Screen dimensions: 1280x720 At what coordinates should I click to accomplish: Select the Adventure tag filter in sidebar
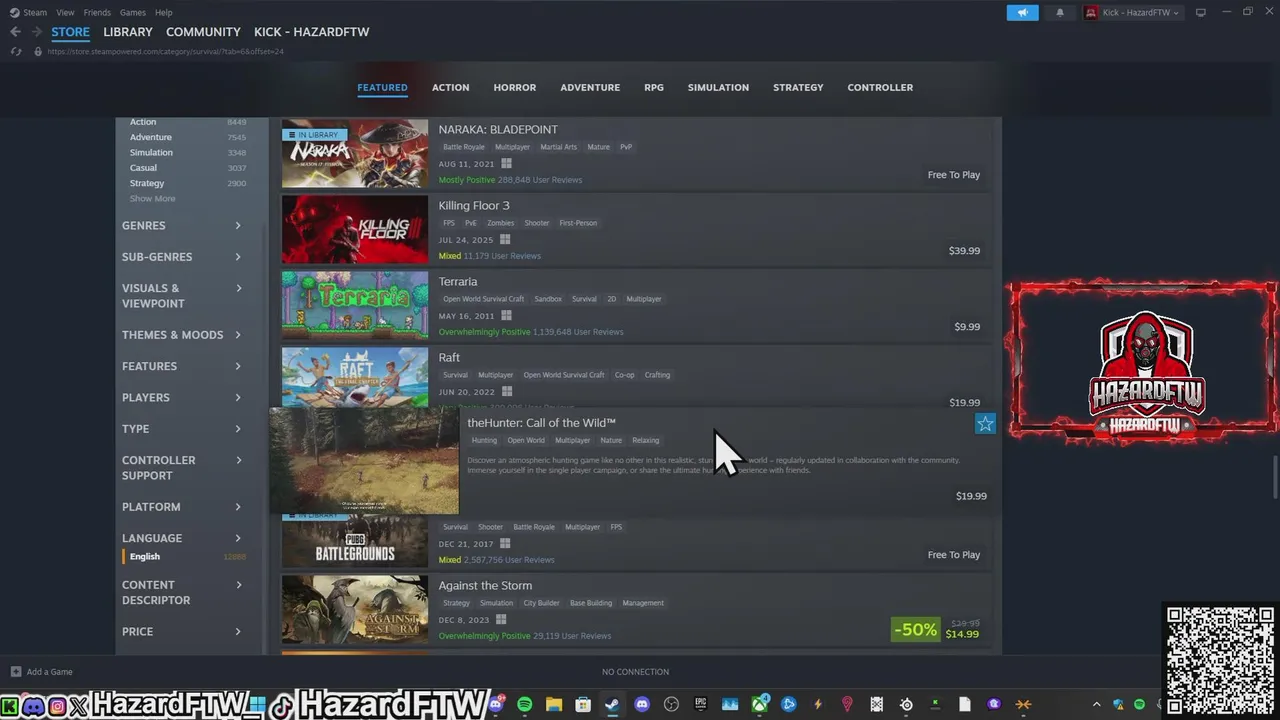click(x=187, y=137)
